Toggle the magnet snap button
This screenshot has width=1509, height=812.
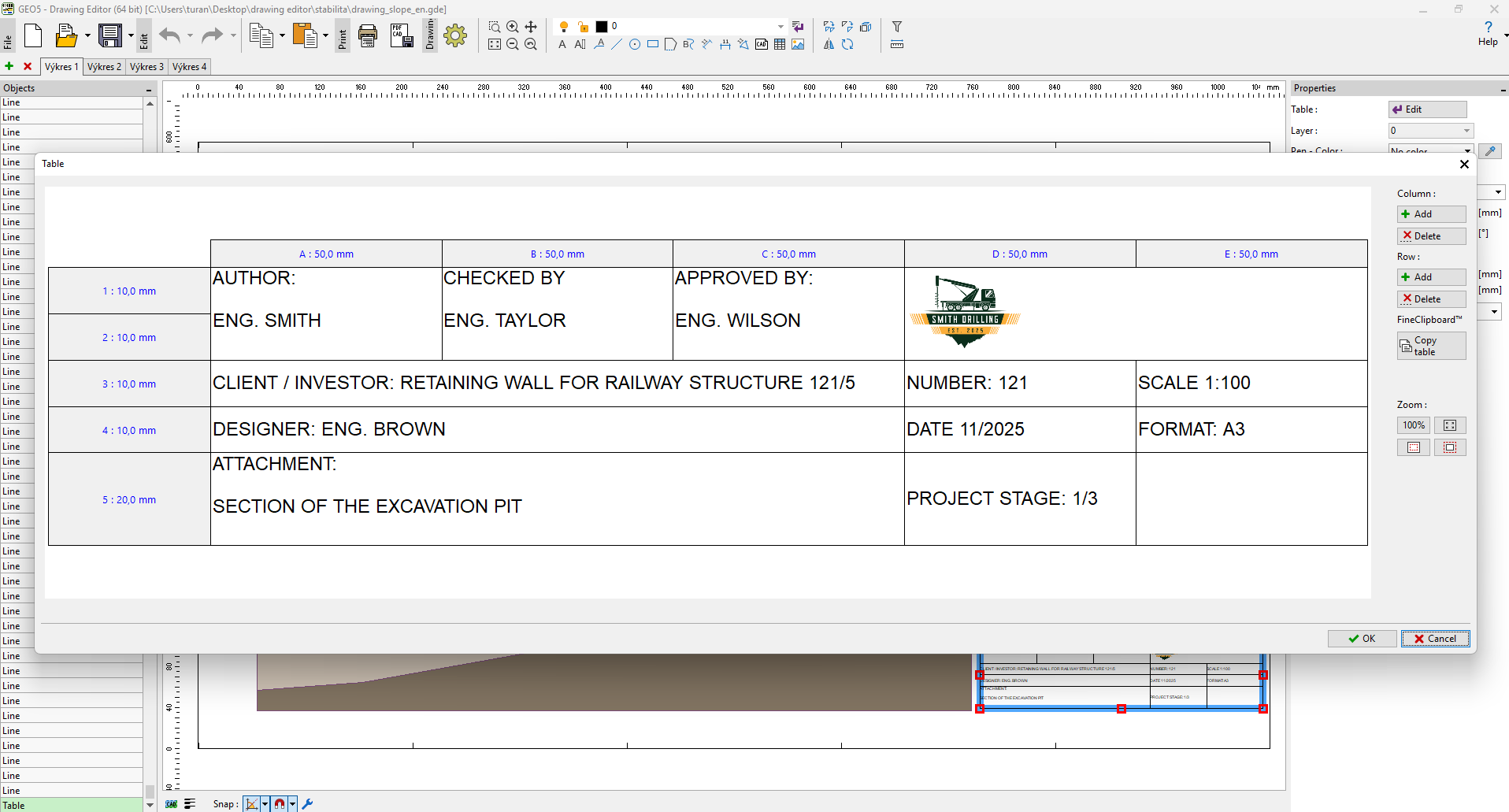tap(280, 804)
